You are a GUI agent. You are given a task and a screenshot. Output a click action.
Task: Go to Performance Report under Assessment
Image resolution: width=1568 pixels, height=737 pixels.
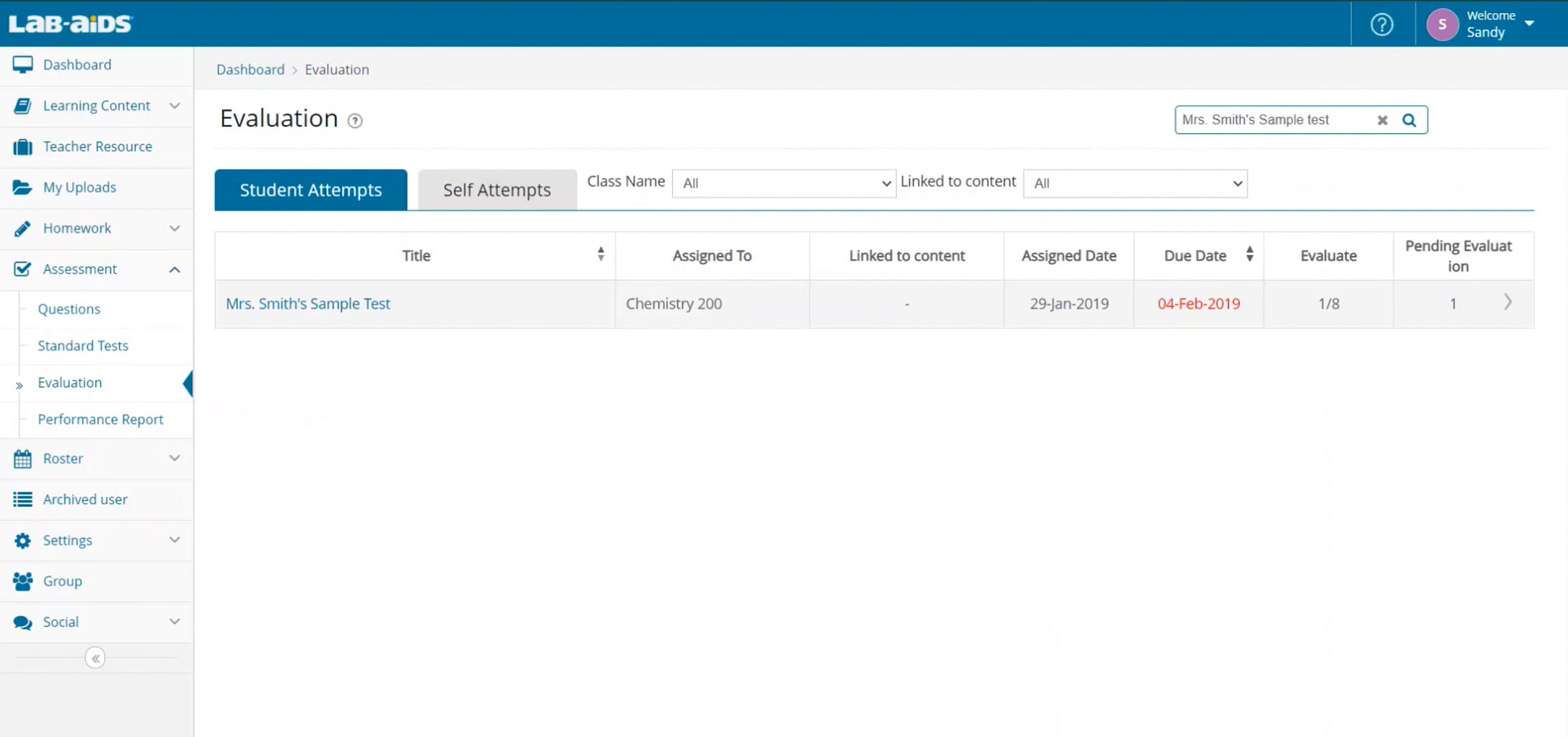coord(101,419)
